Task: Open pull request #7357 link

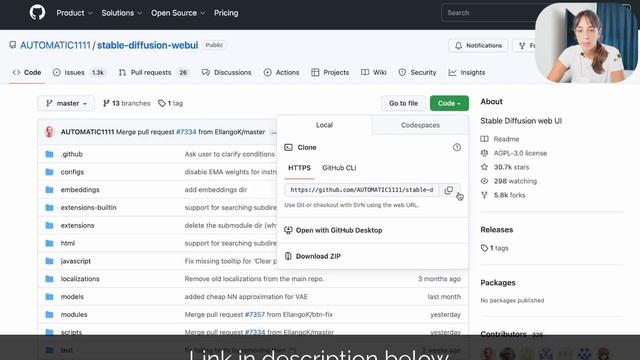Action: (255, 314)
